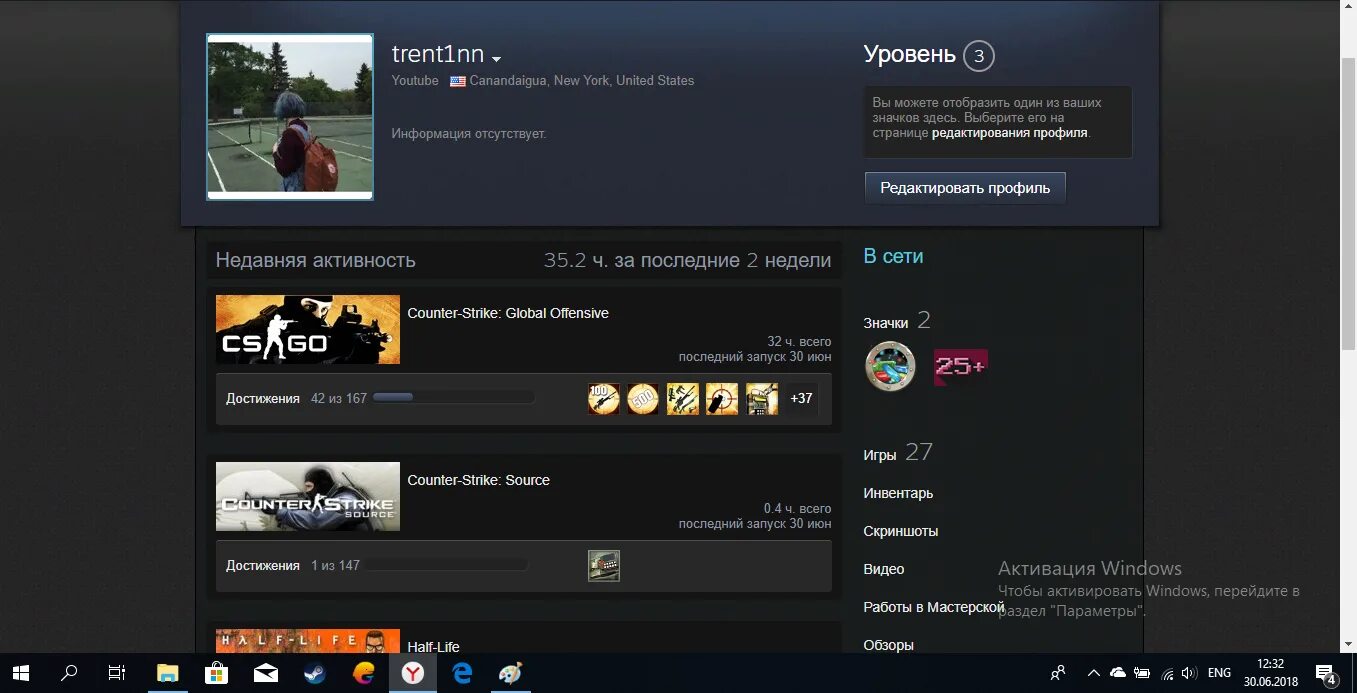Click the Недавняя активность header
The width and height of the screenshot is (1357, 693).
[316, 260]
